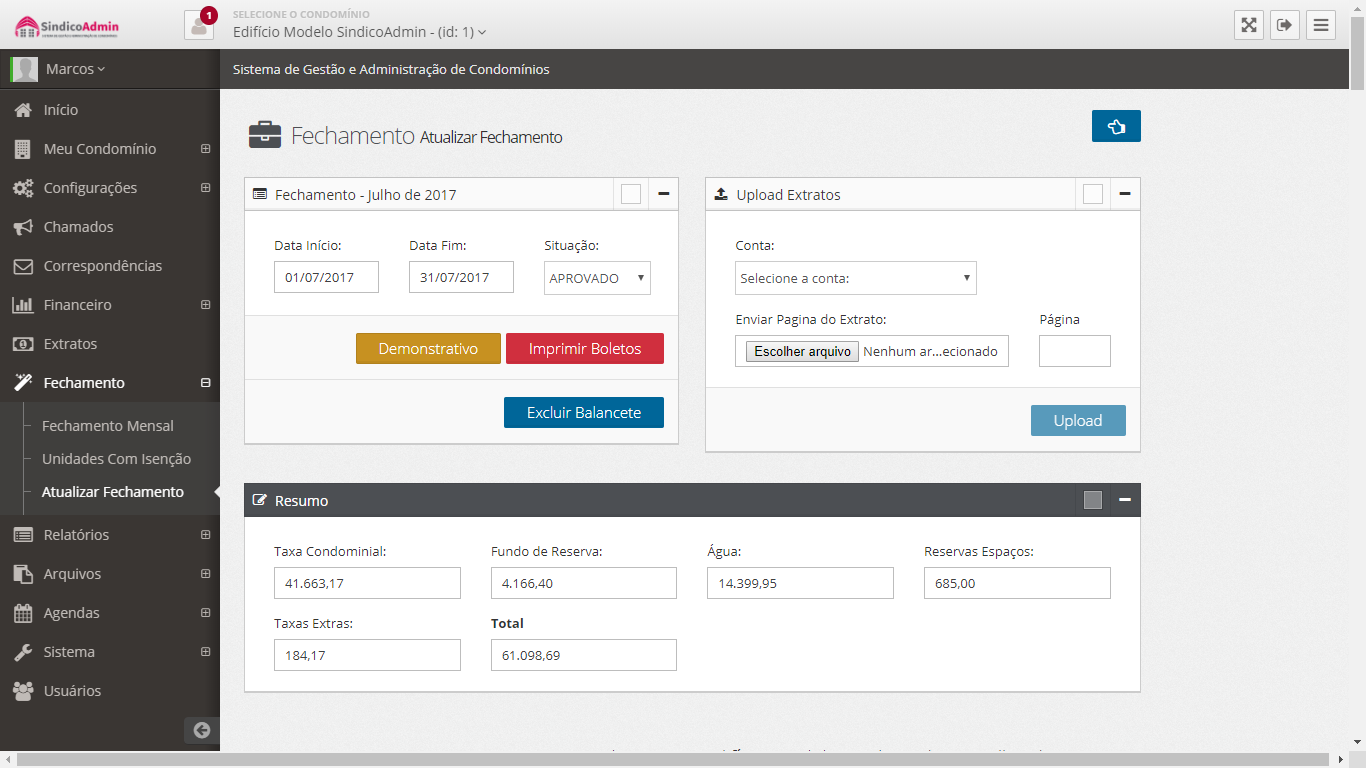The width and height of the screenshot is (1366, 768).
Task: Collapse sidebar with the left arrow circle
Action: 201,730
